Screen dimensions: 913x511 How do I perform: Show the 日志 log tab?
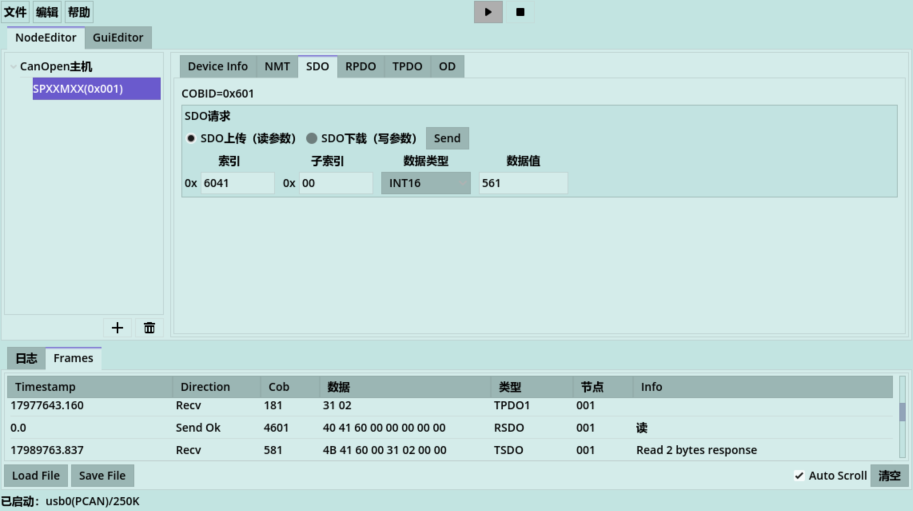[26, 358]
